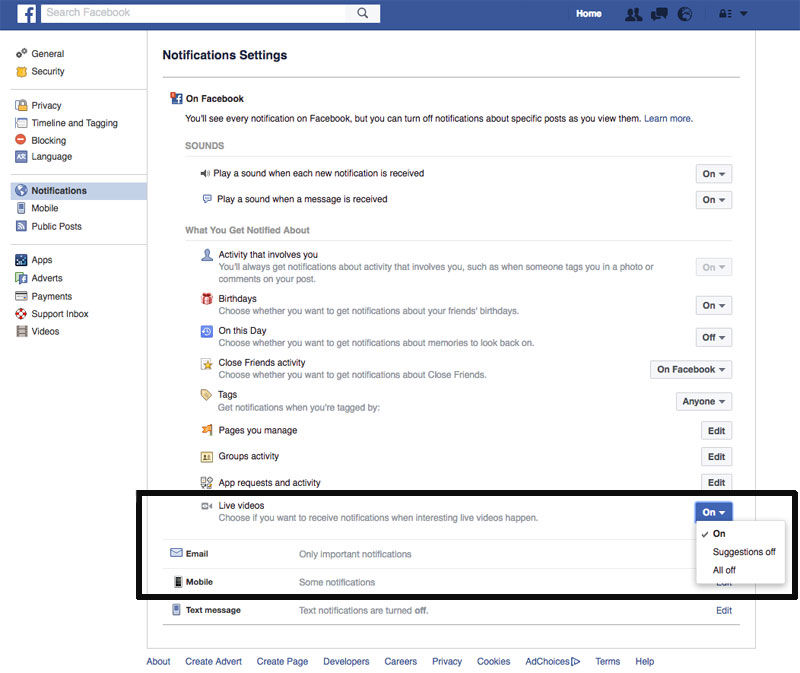Click the Language icon in sidebar
The height and width of the screenshot is (673, 800).
tap(21, 157)
